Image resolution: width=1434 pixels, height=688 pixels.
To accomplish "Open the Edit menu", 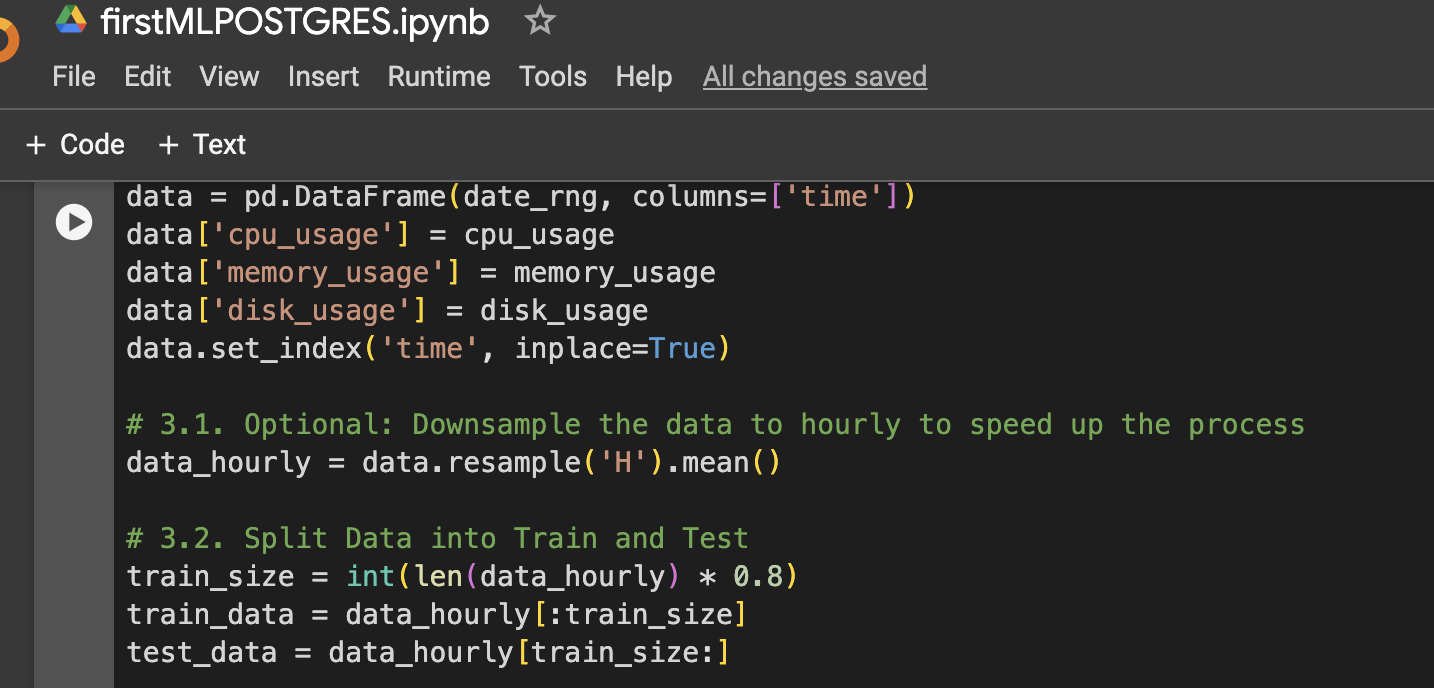I will 147,76.
